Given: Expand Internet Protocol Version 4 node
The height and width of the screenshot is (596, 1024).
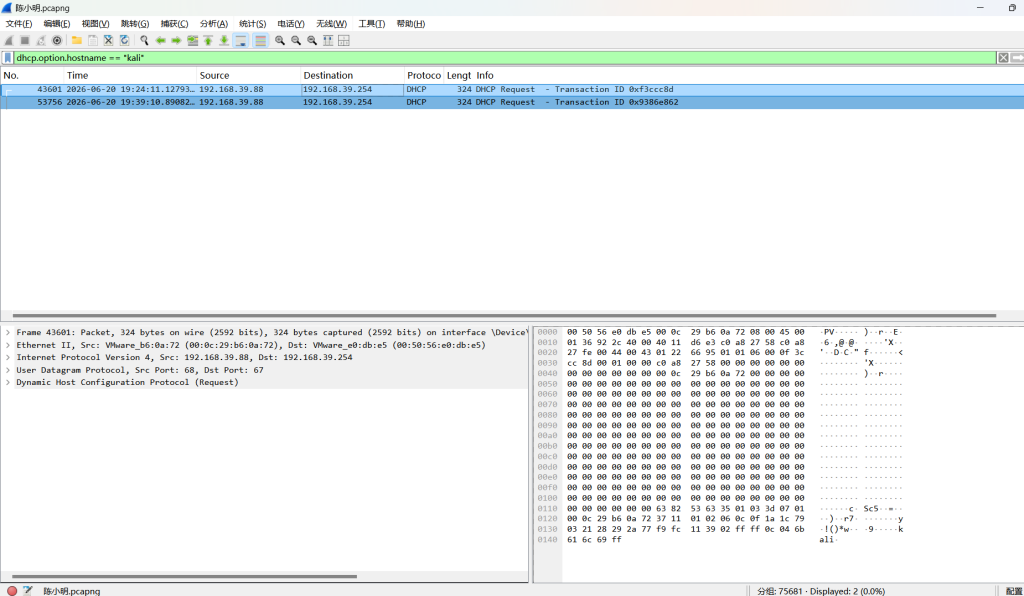Looking at the screenshot, I should pos(8,357).
